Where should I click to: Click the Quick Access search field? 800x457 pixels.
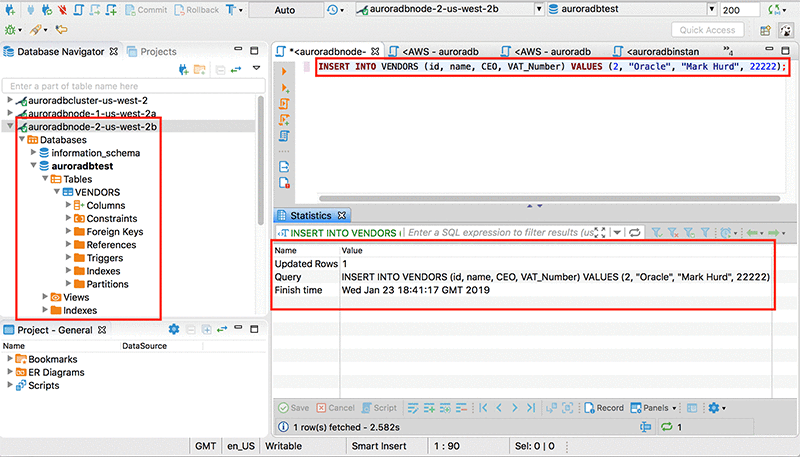[707, 30]
